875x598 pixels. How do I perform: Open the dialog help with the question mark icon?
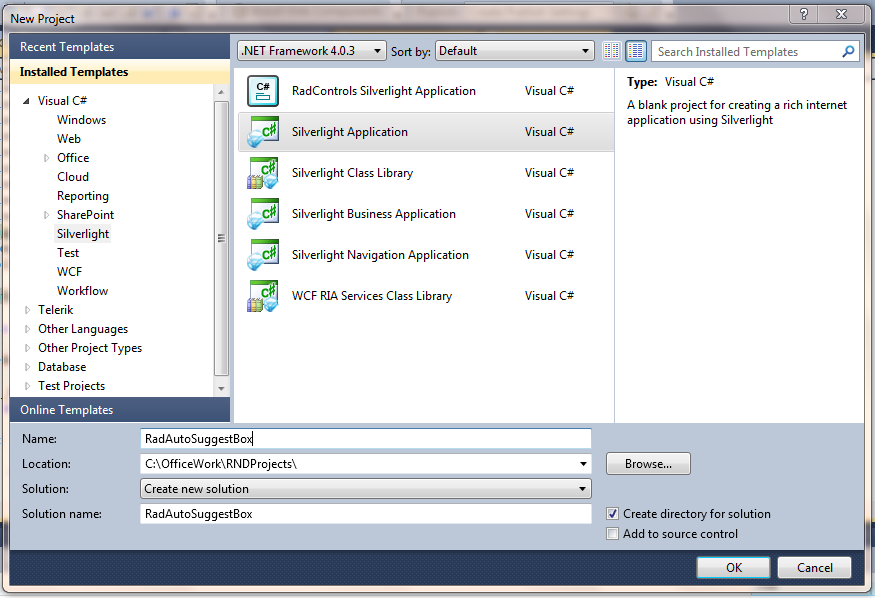(x=802, y=14)
